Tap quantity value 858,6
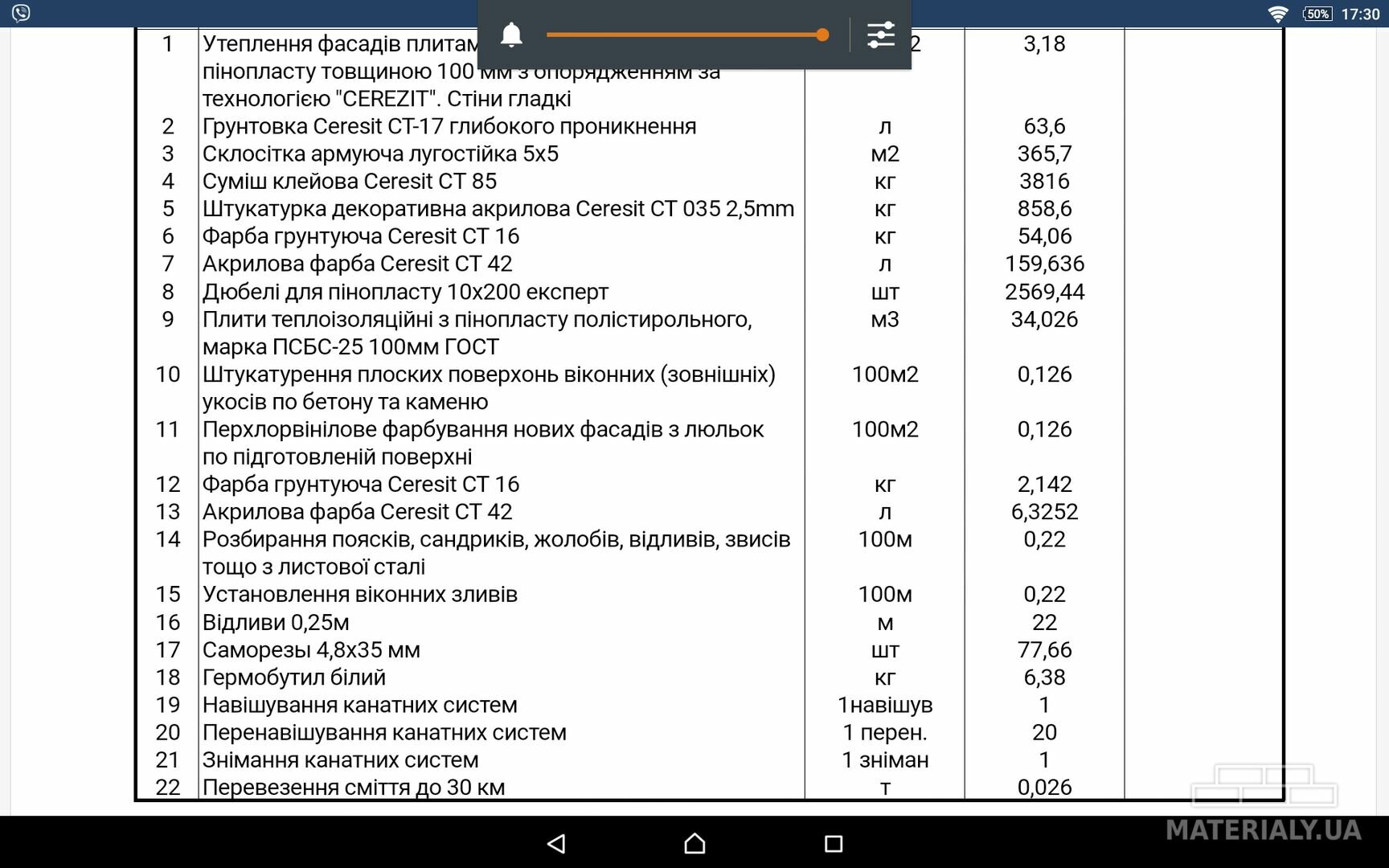1389x868 pixels. 1044,209
